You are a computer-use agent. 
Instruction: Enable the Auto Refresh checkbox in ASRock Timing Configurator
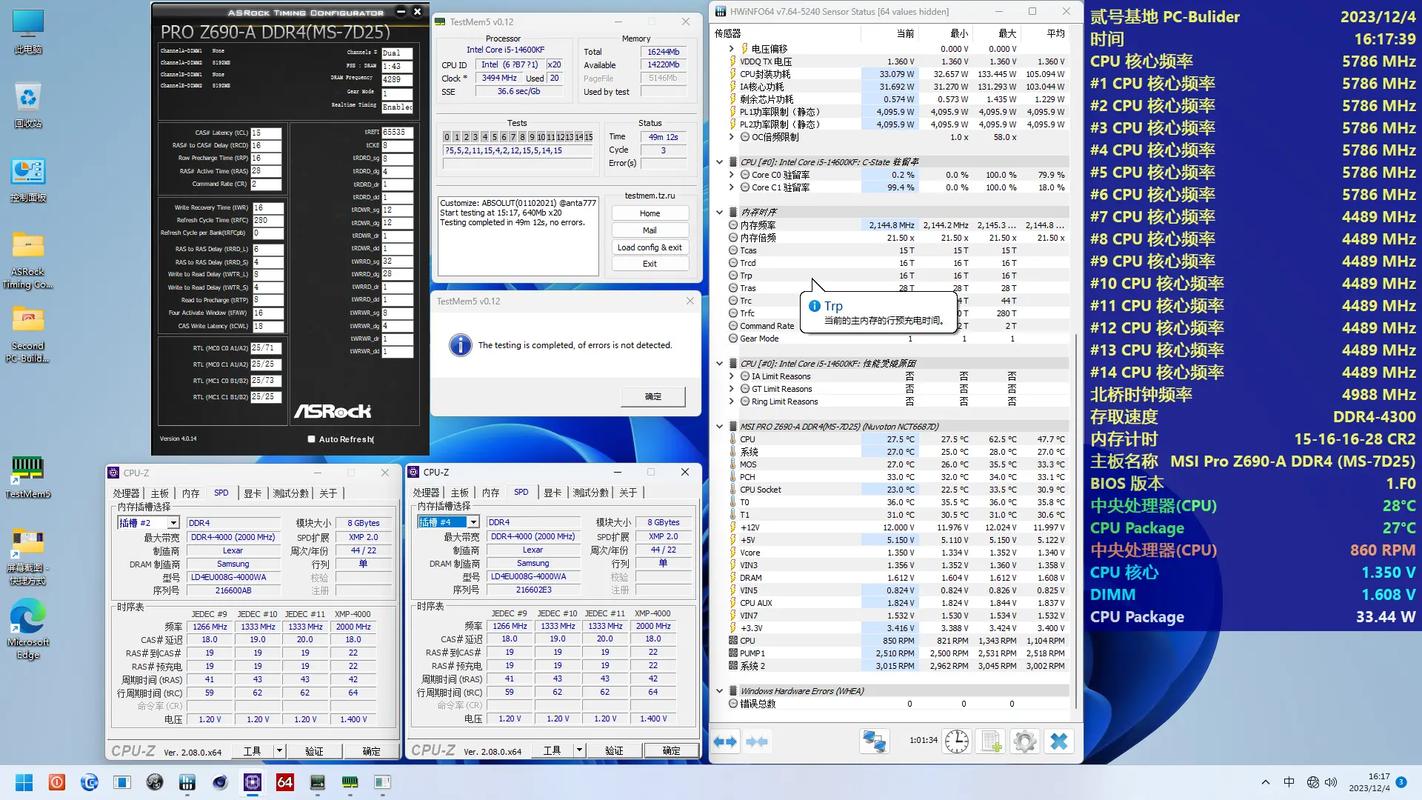click(311, 439)
